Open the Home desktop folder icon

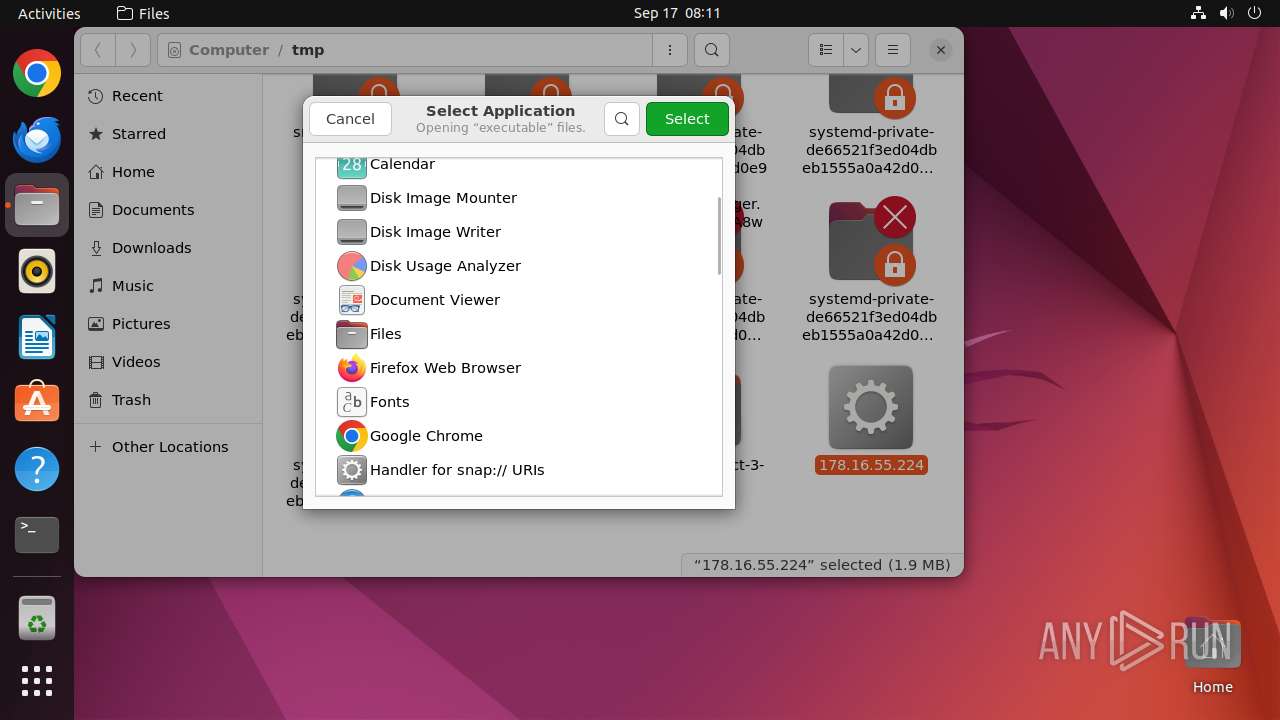(x=1212, y=655)
